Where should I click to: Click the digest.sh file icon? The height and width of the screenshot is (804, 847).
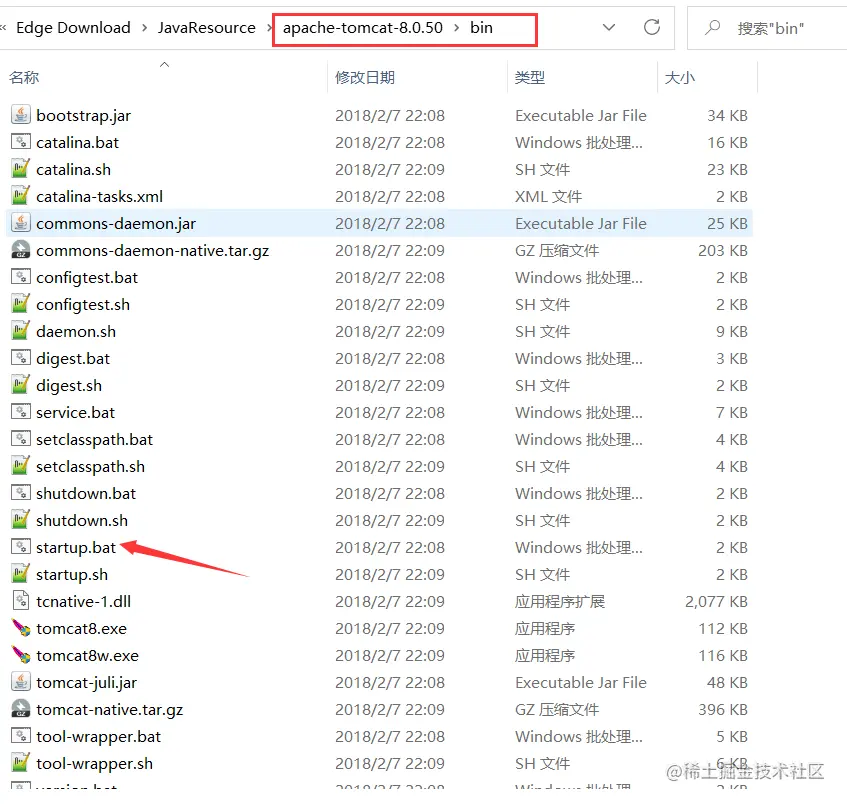click(x=21, y=385)
